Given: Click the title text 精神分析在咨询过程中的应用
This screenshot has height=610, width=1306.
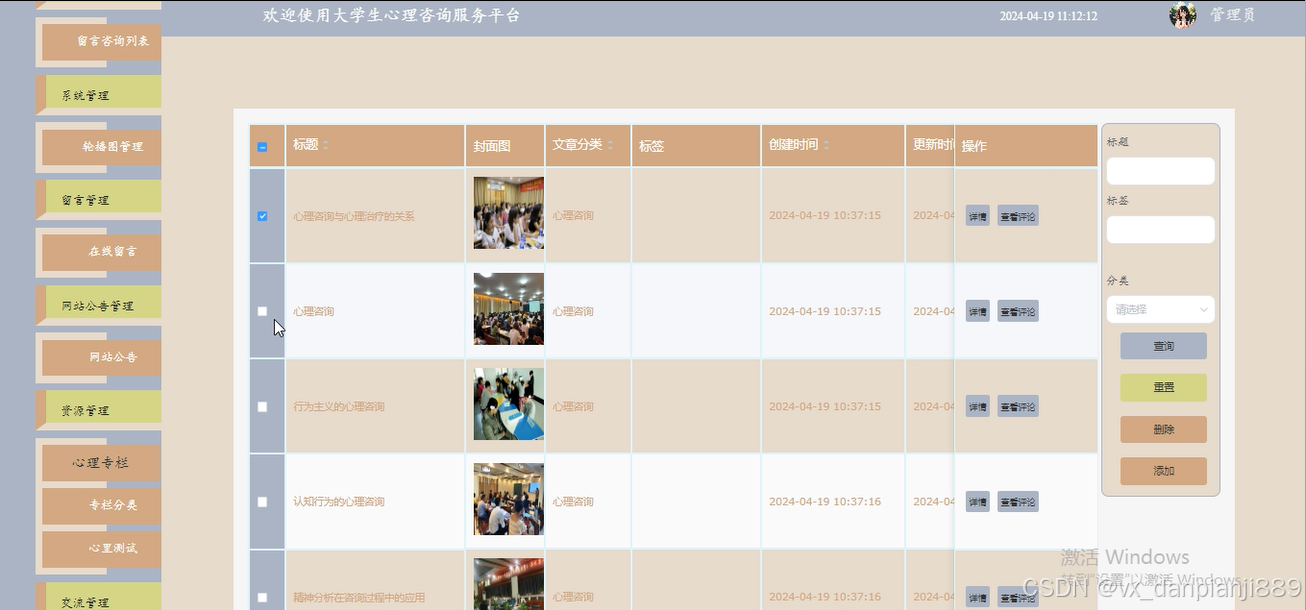Looking at the screenshot, I should 359,598.
